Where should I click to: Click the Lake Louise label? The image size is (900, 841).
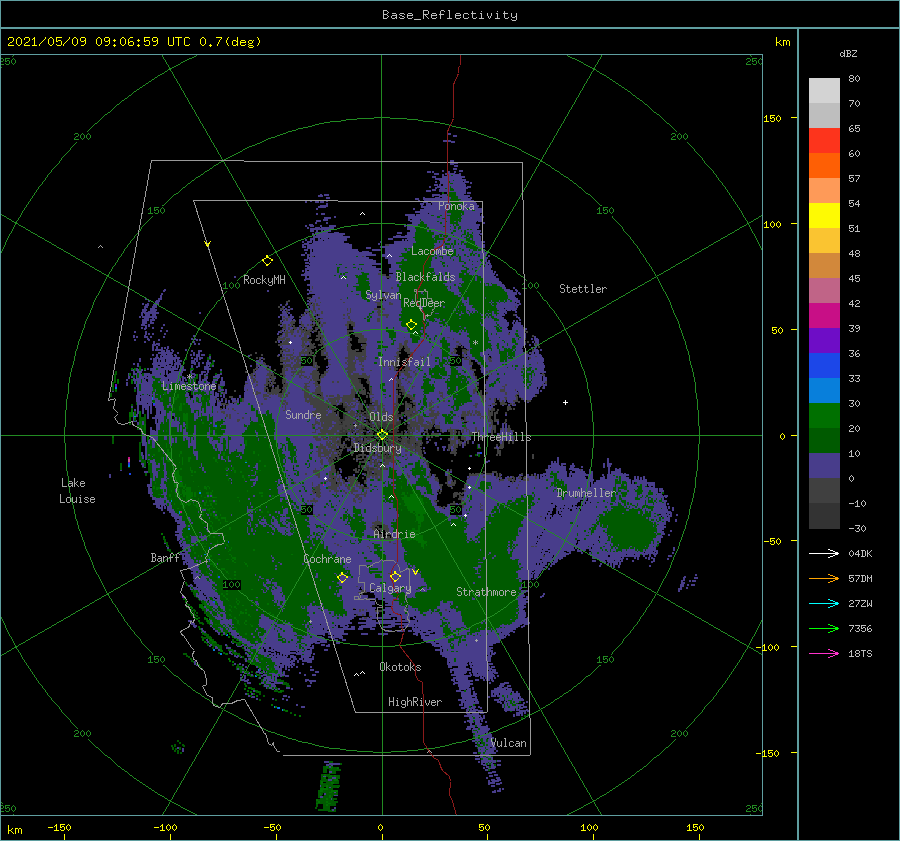pos(77,491)
